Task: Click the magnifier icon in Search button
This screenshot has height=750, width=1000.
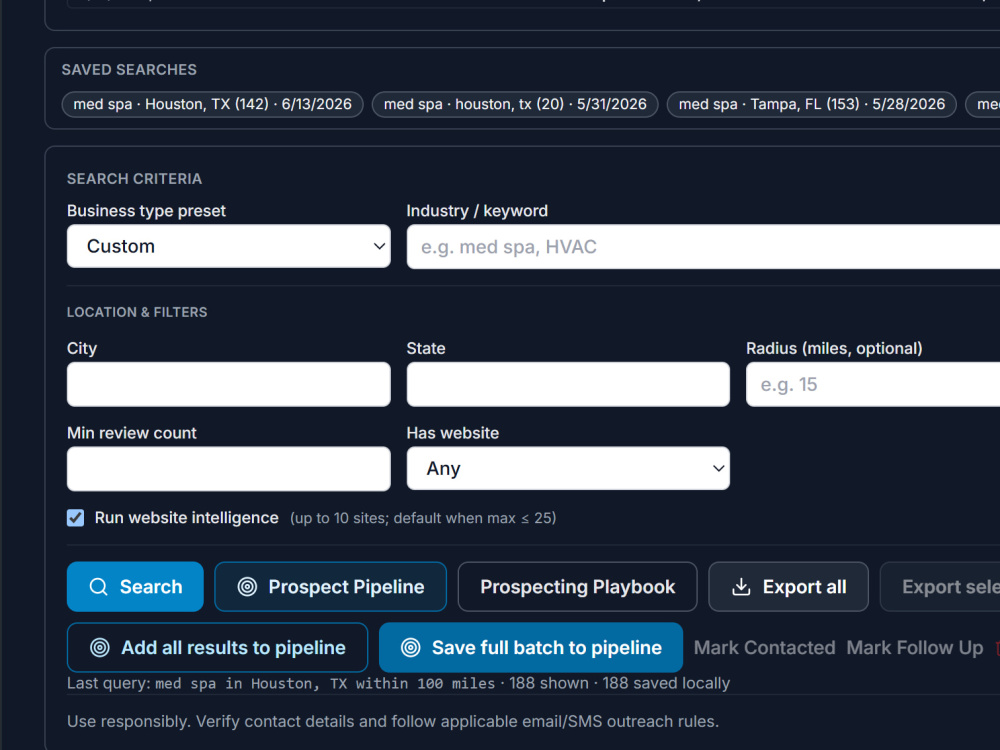Action: click(98, 587)
